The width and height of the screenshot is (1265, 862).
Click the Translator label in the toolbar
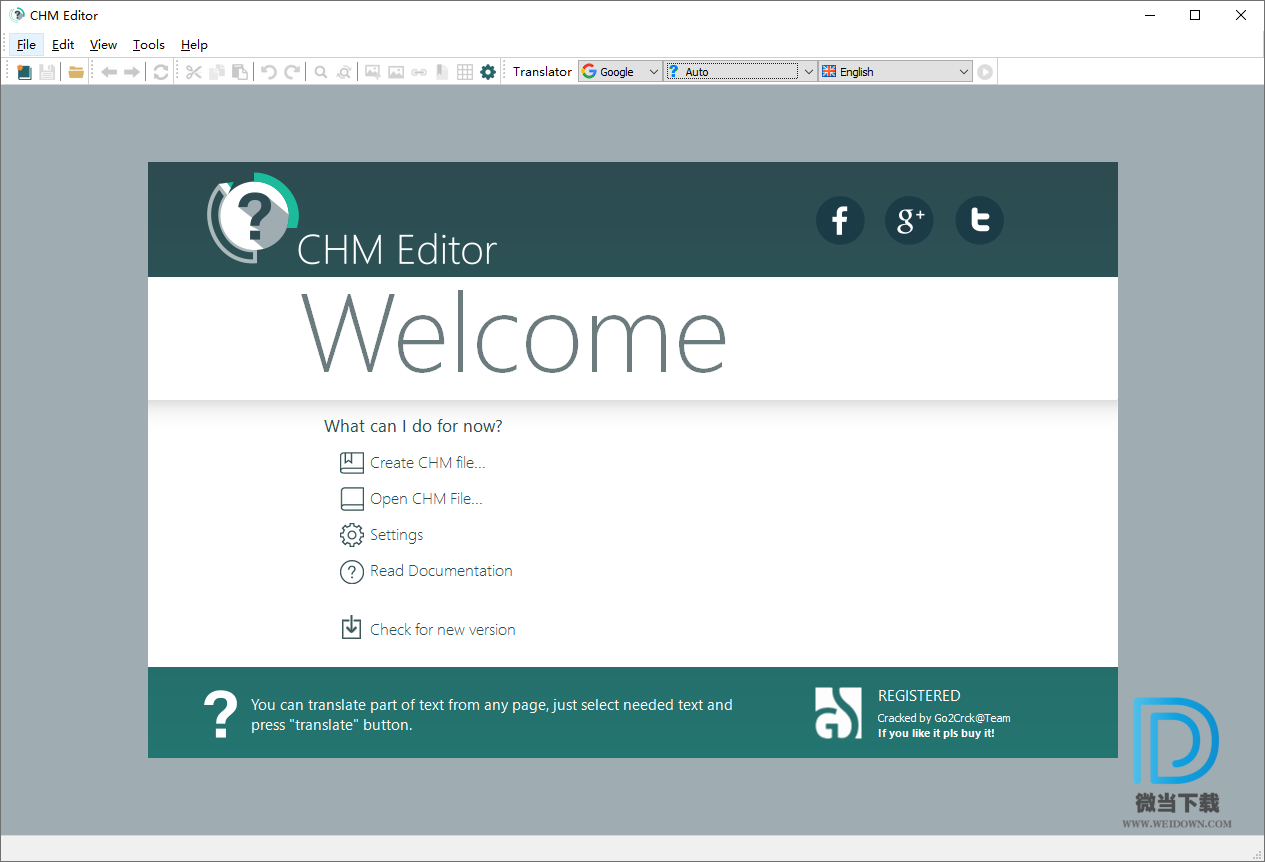[543, 72]
